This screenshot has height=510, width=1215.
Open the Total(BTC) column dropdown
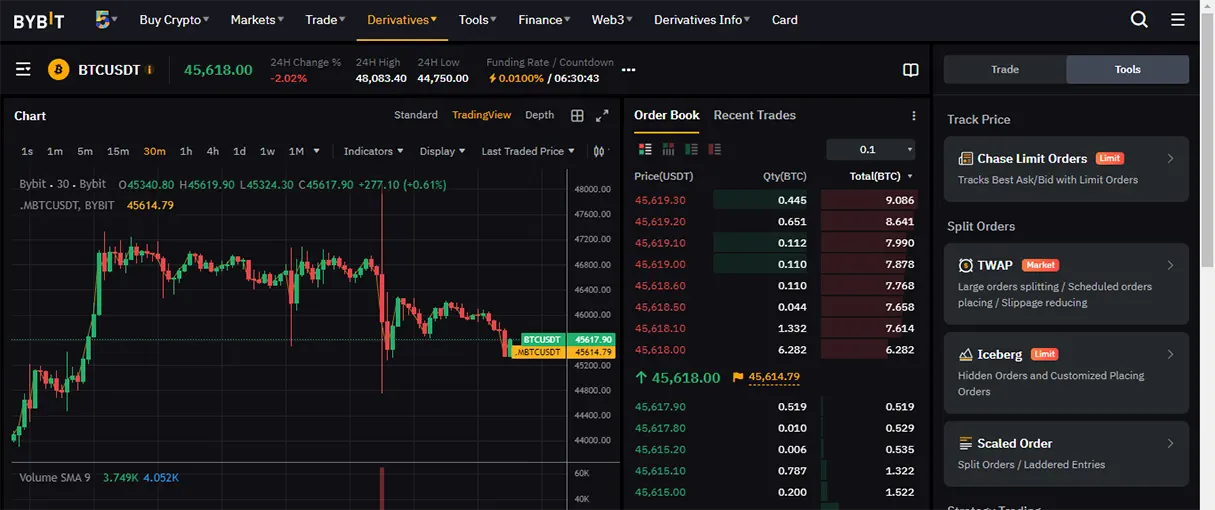pyautogui.click(x=880, y=176)
